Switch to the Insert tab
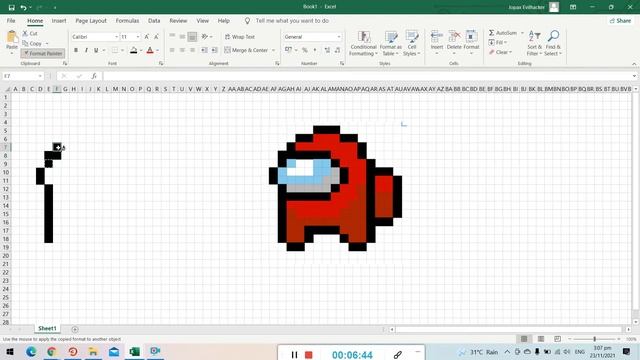 click(x=59, y=20)
